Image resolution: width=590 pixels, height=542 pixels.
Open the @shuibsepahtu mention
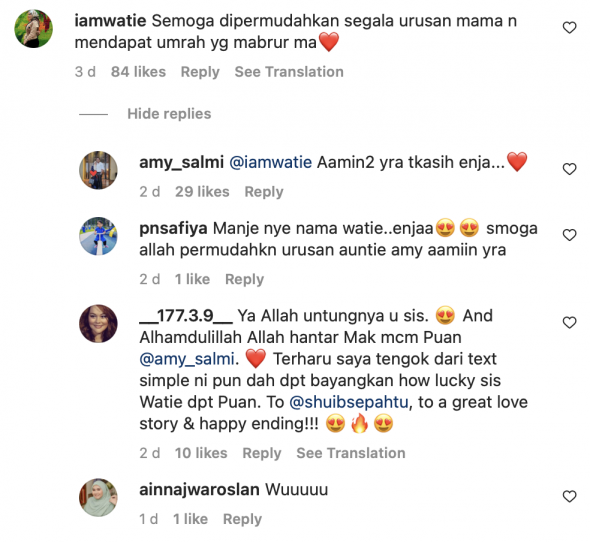(x=349, y=402)
